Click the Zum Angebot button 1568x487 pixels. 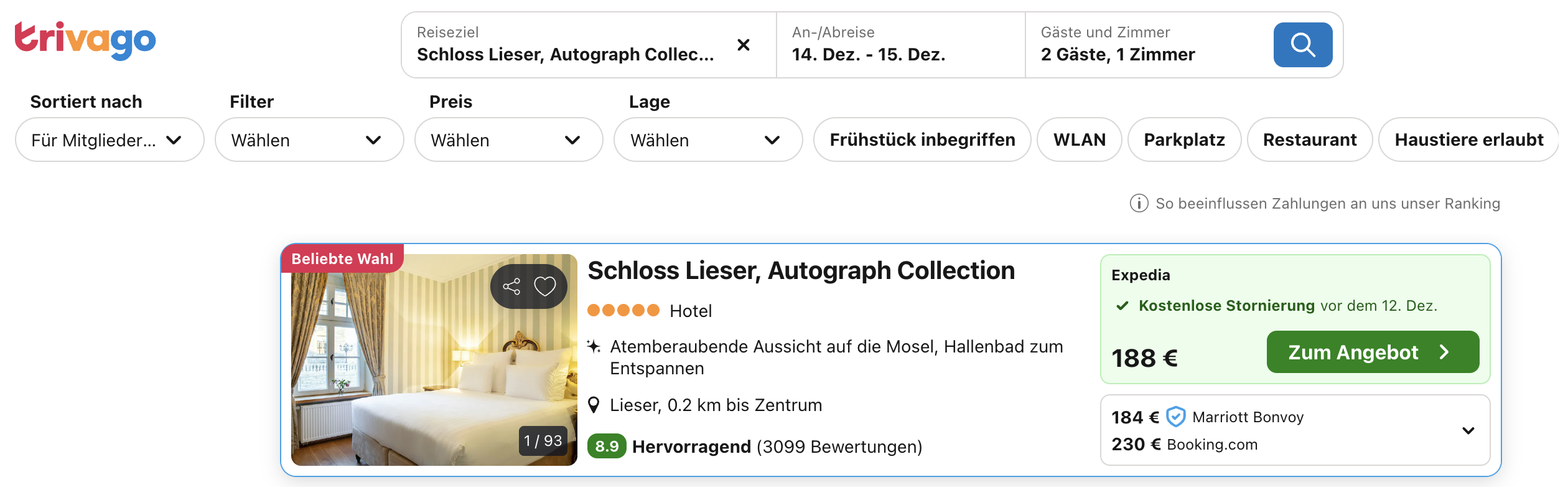(x=1372, y=352)
